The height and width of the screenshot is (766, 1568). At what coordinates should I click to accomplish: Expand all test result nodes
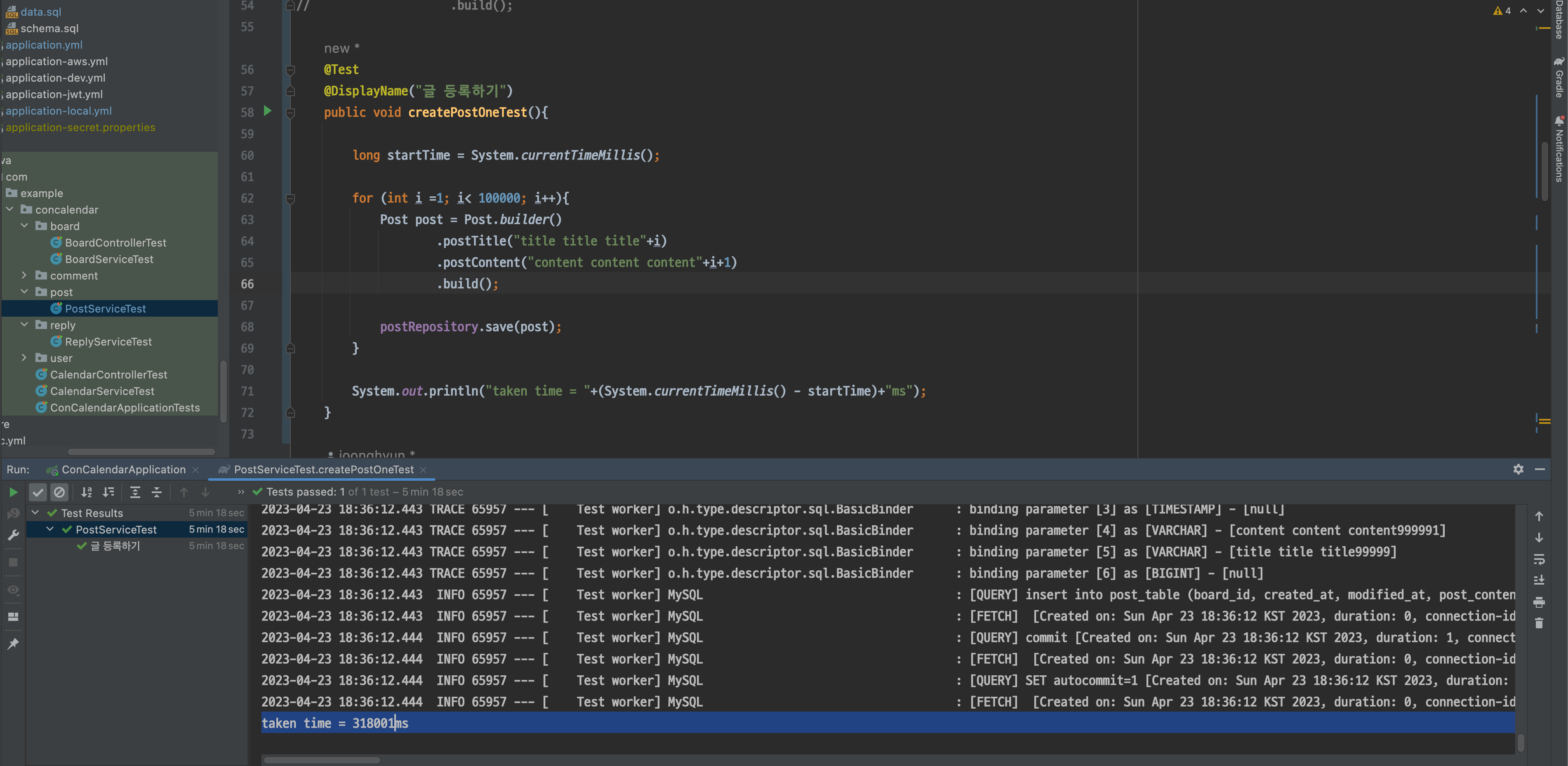coord(135,491)
